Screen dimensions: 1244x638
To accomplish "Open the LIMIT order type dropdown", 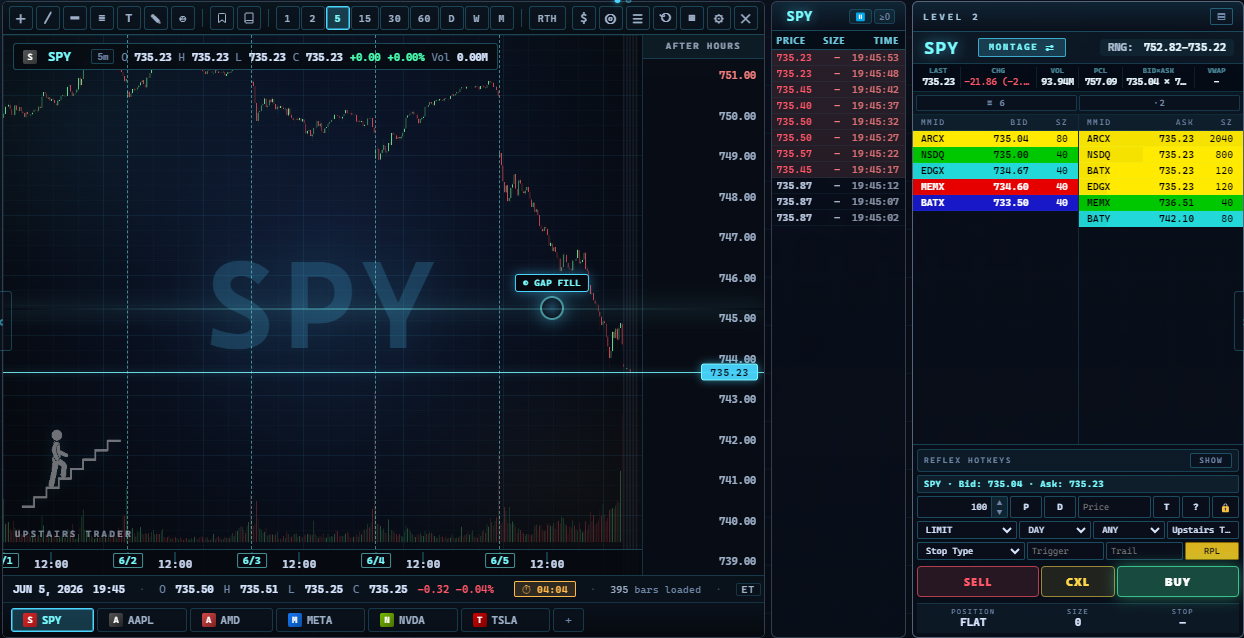I will 967,530.
